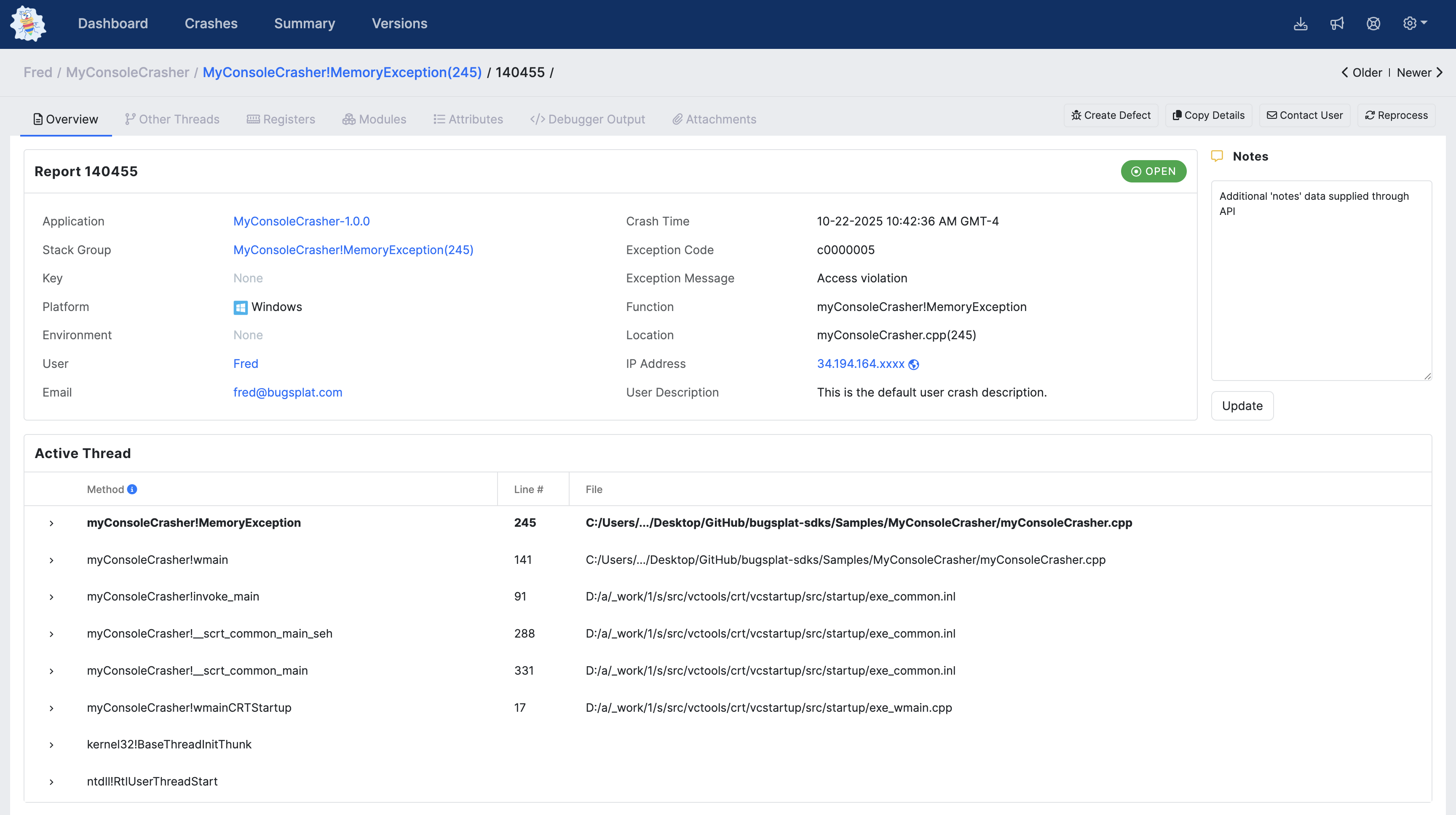Expand the myConsoleCrasher!MemoryException stack frame
This screenshot has width=1456, height=815.
(x=51, y=523)
